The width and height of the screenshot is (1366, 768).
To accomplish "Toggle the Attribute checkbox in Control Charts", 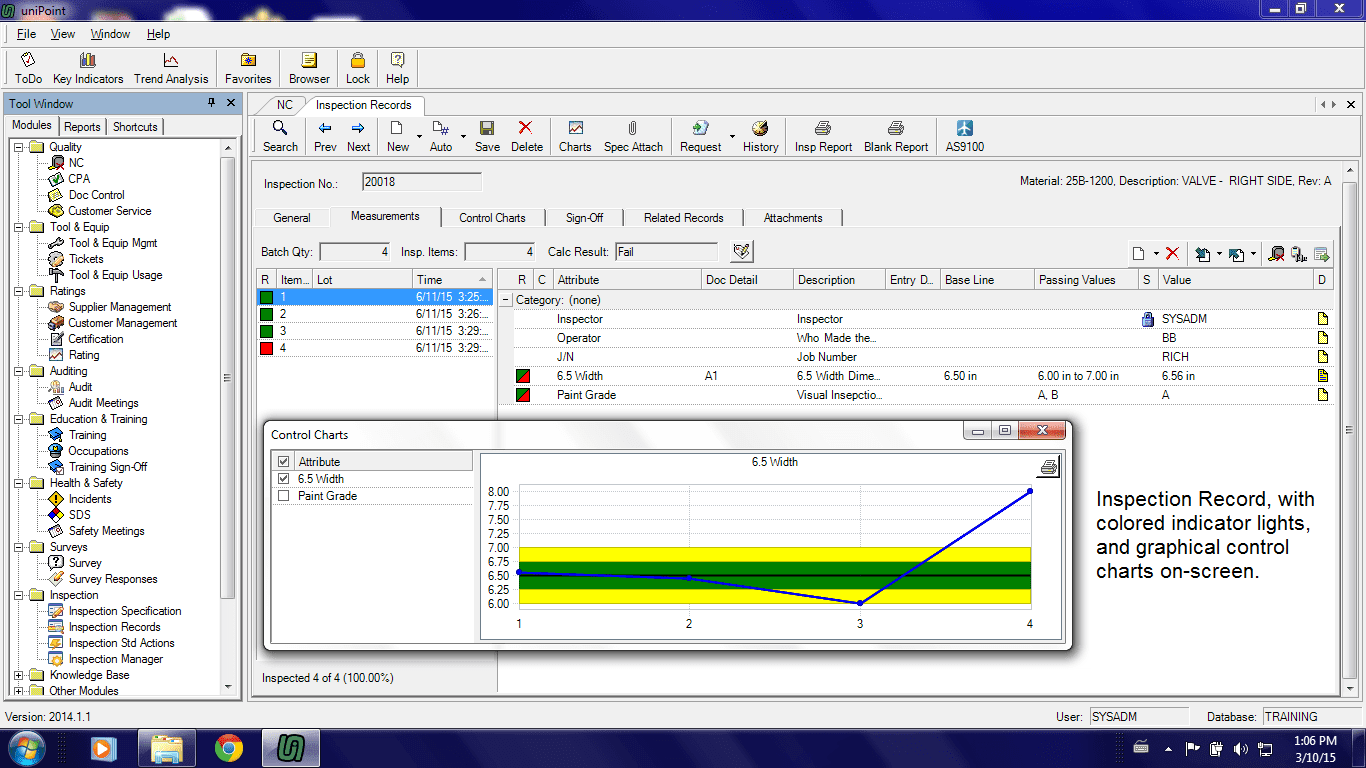I will point(283,460).
